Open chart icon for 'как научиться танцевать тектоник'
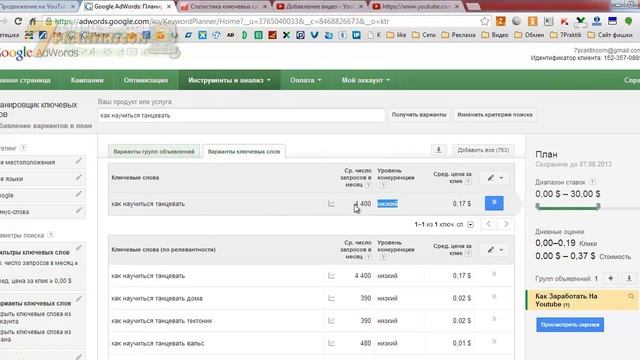This screenshot has height=360, width=640. point(331,321)
